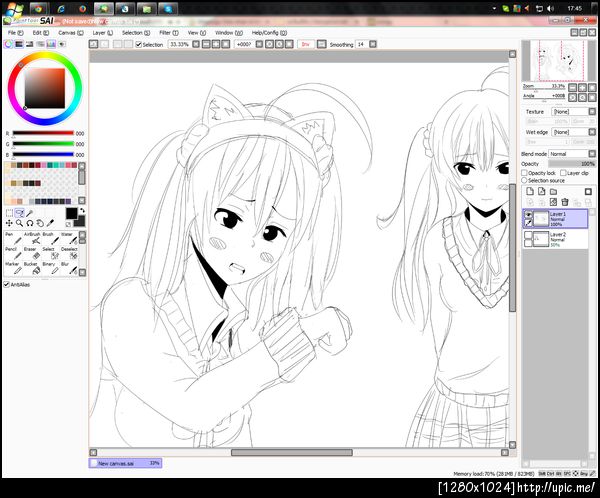The width and height of the screenshot is (600, 498).
Task: Zoom in with navigator plus button
Action: click(x=582, y=88)
